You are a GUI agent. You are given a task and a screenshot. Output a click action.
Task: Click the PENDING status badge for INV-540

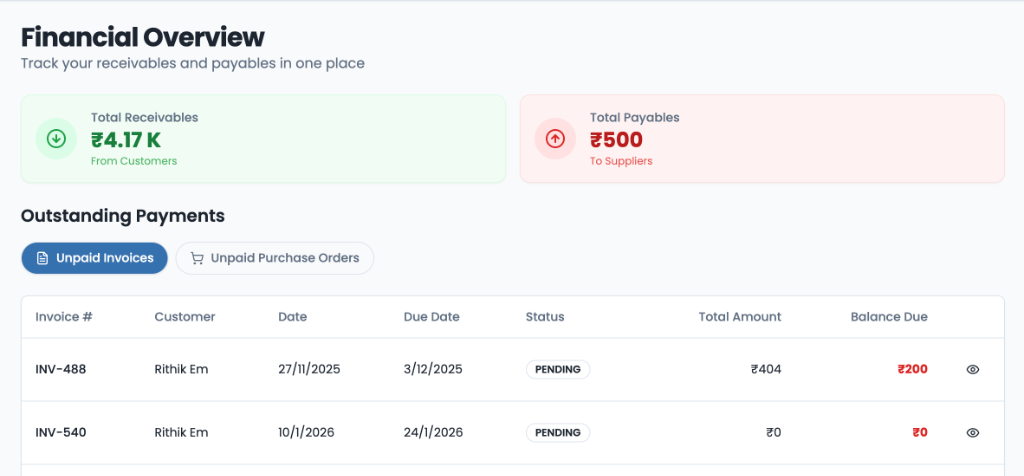558,433
